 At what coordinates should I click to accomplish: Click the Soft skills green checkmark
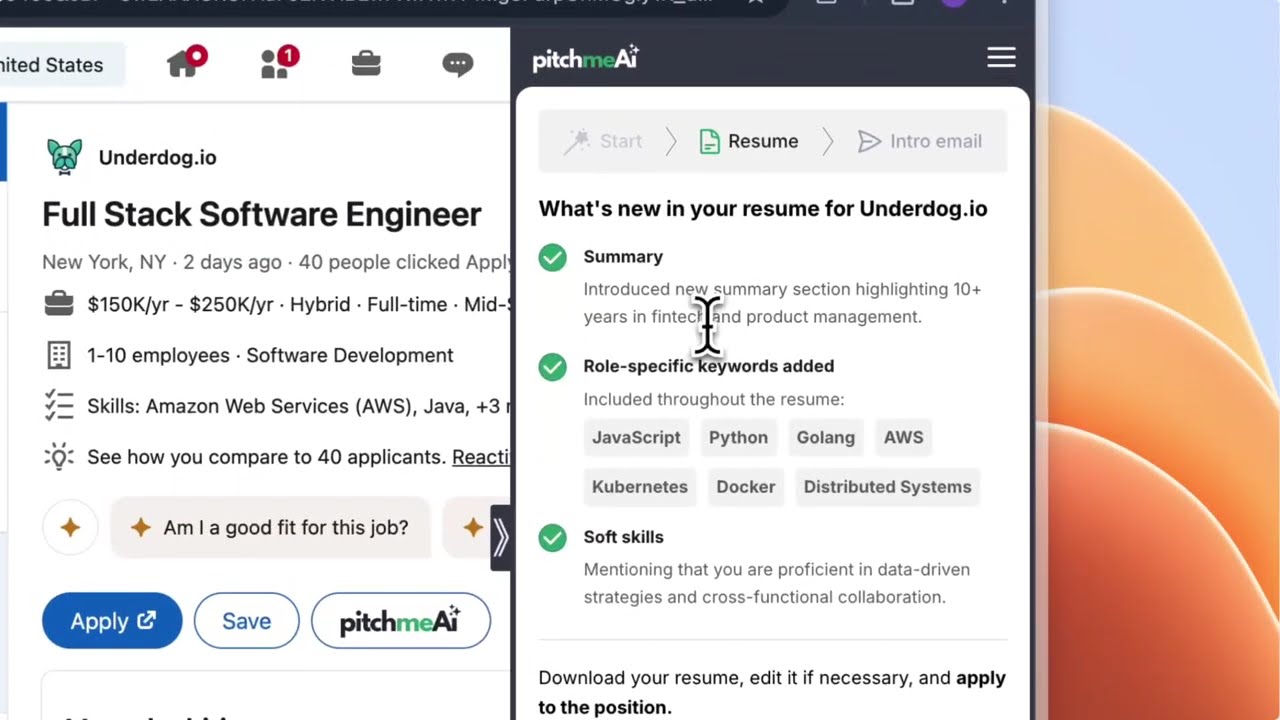pos(552,538)
